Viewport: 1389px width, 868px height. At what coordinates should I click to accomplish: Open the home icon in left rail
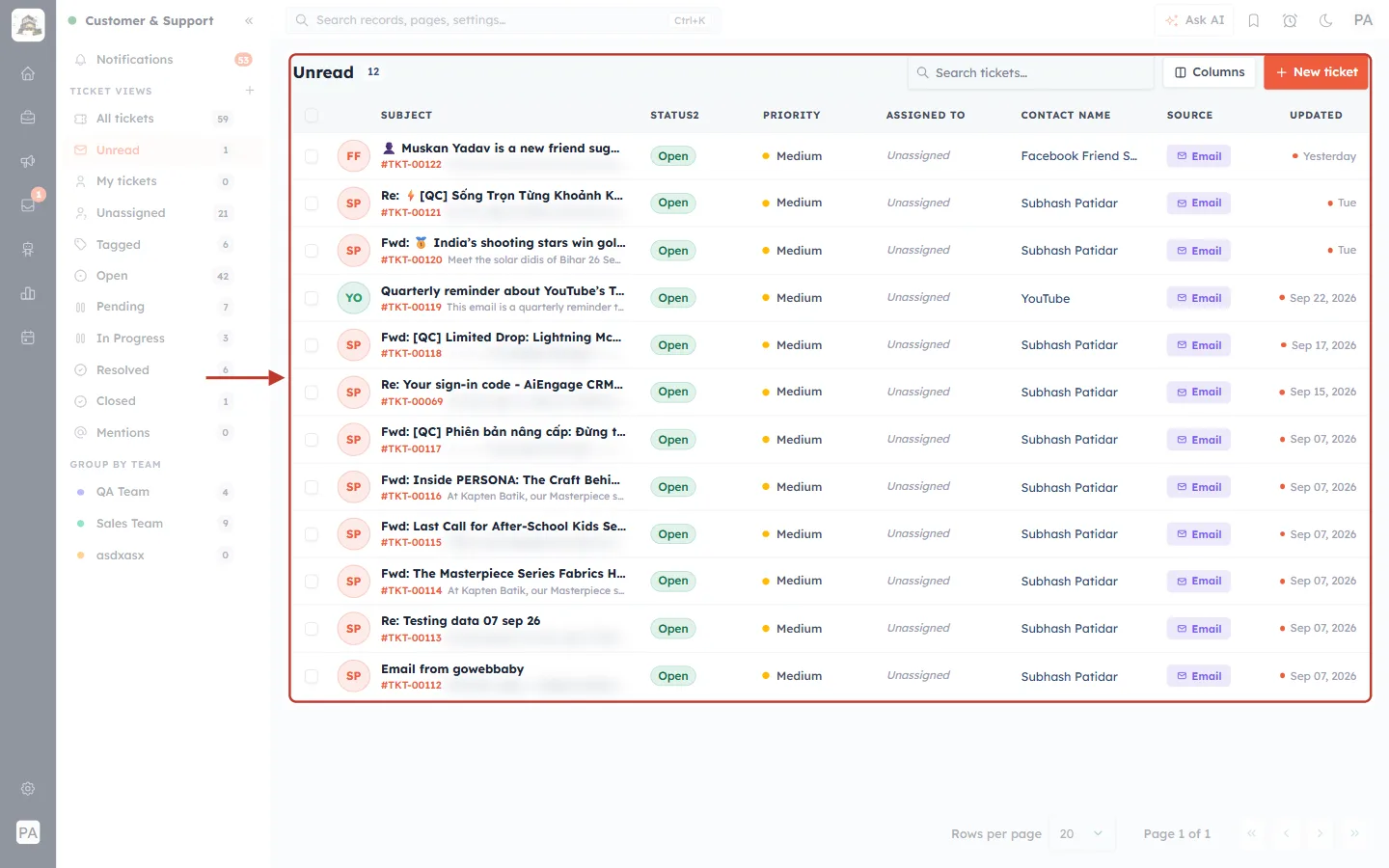click(x=28, y=73)
